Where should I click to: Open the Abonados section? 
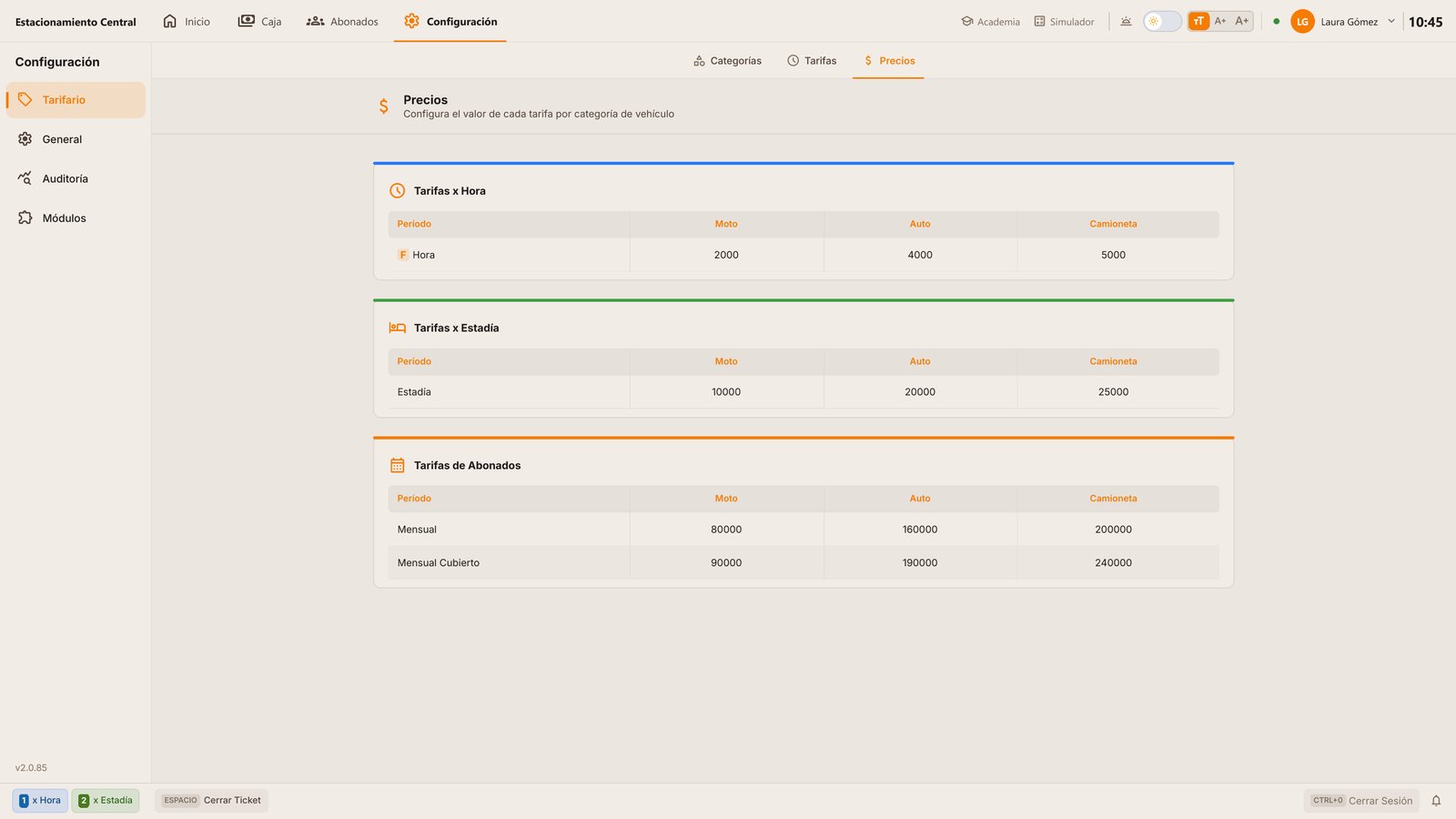[342, 21]
